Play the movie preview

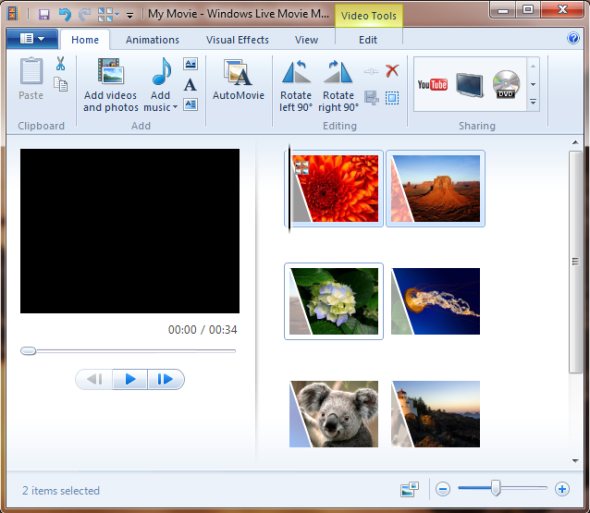click(130, 379)
